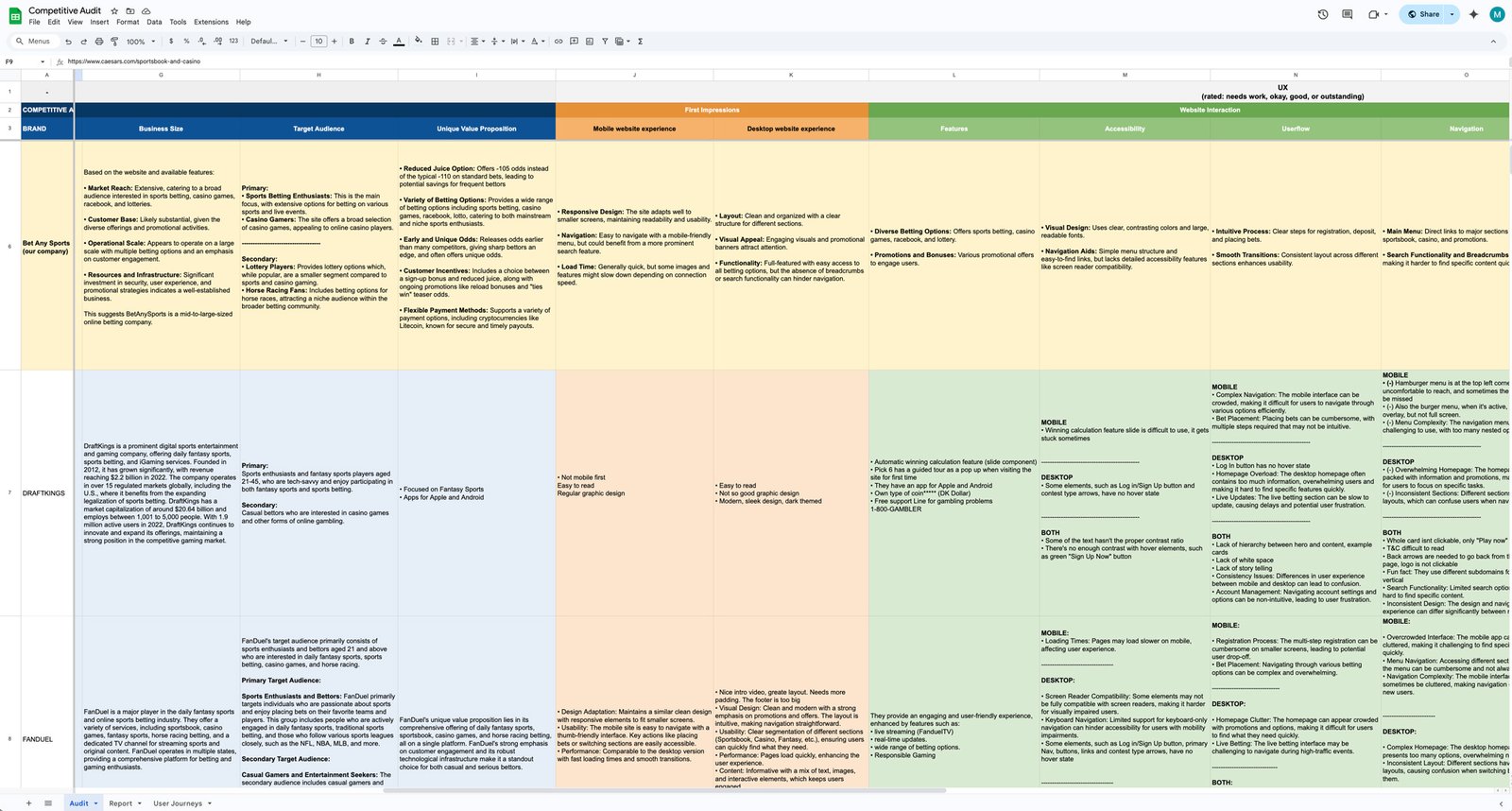Open the View menu
The image size is (1512, 811).
click(76, 22)
